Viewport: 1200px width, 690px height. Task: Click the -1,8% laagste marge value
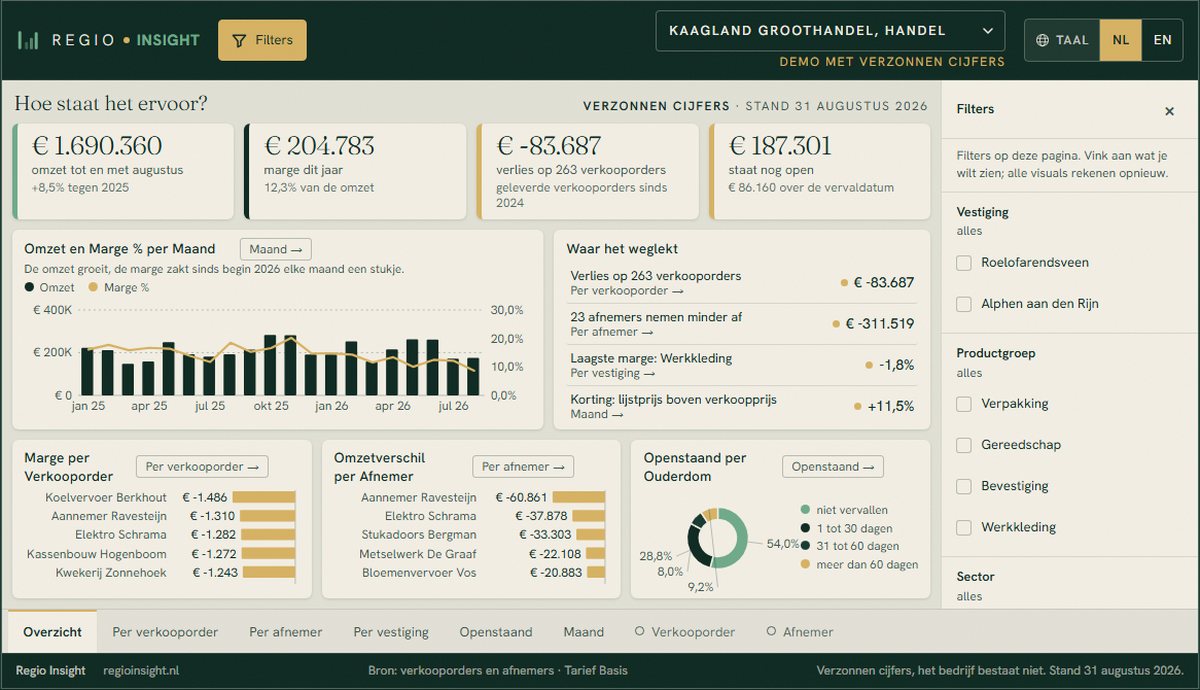pyautogui.click(x=896, y=365)
